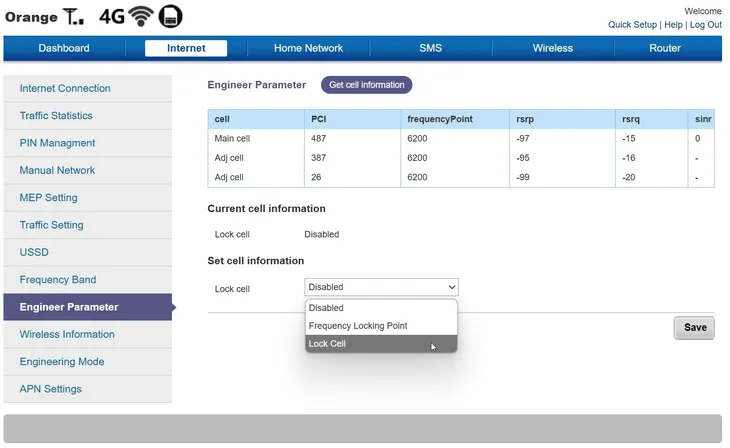Click the Main cell table row
Viewport: 730px width, 448px height.
(x=460, y=139)
